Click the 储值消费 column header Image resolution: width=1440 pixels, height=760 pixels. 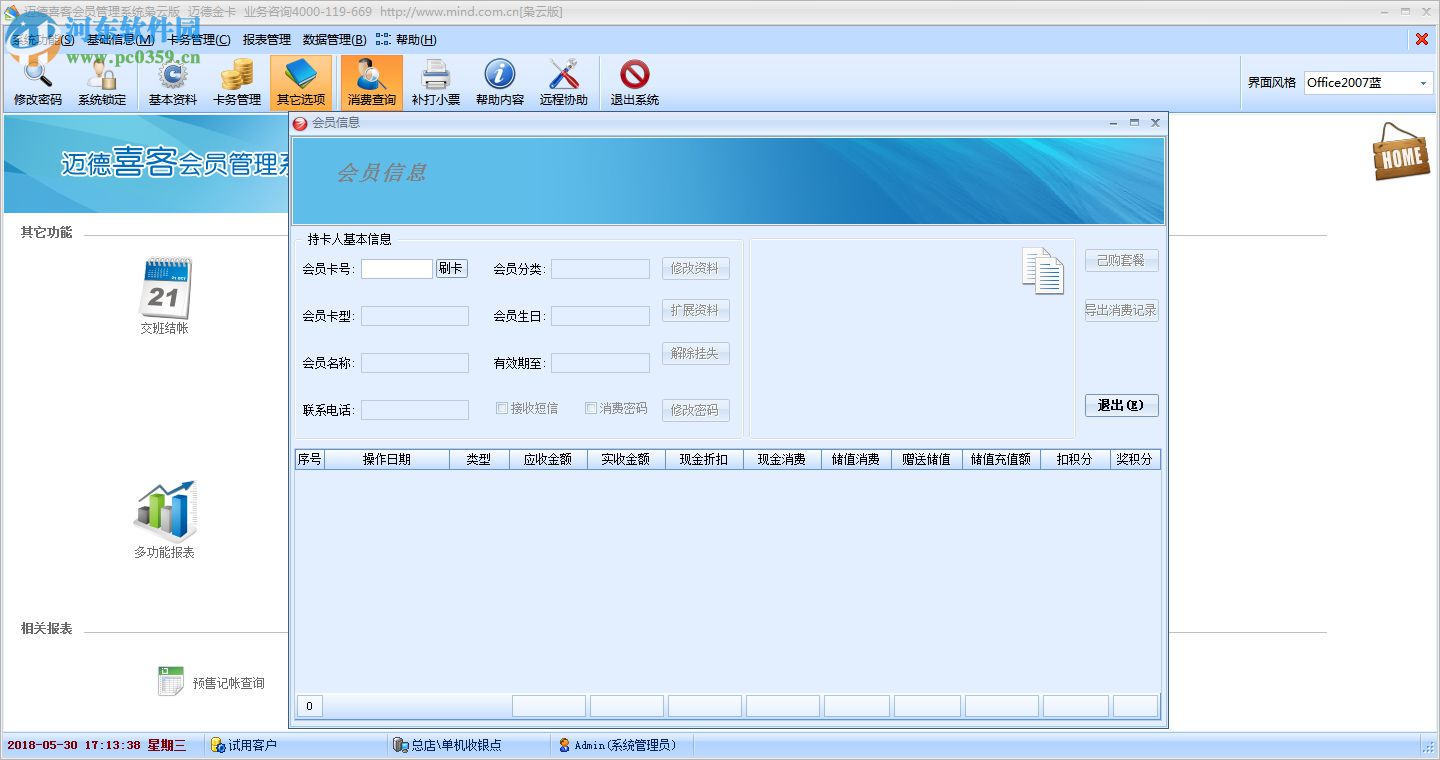(856, 459)
